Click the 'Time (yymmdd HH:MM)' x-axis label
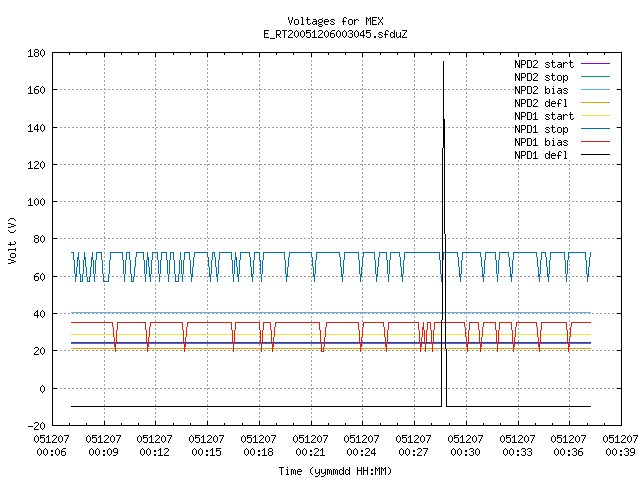This screenshot has width=640, height=480. 335,471
